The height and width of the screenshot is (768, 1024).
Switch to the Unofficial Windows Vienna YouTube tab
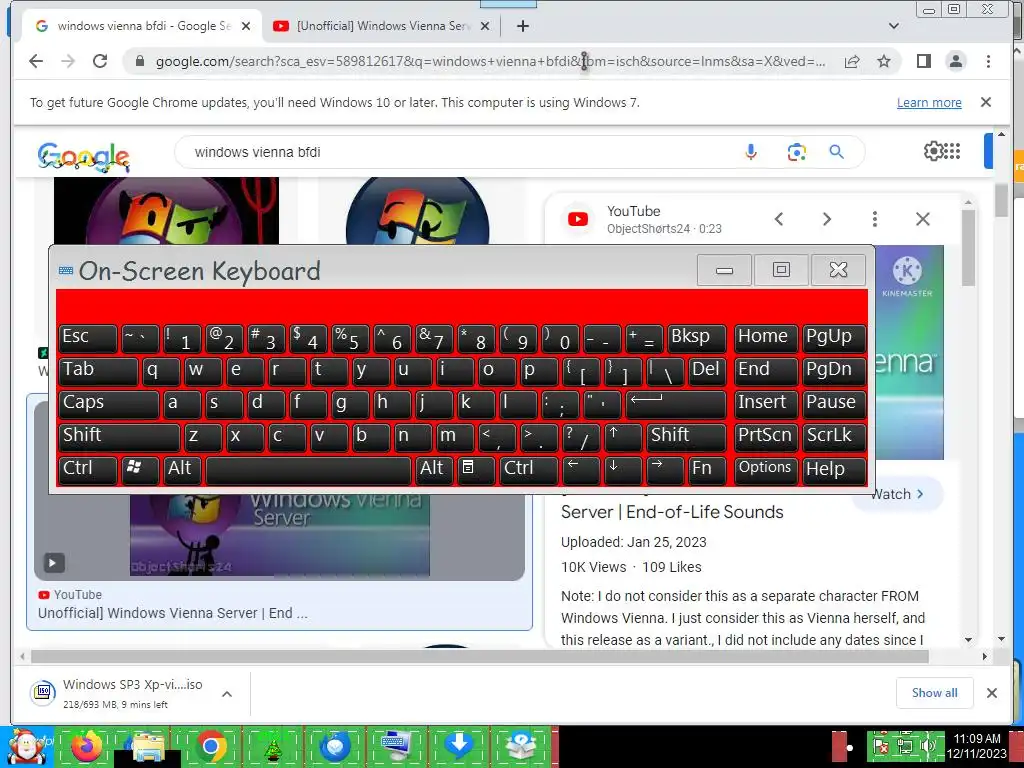point(383,26)
